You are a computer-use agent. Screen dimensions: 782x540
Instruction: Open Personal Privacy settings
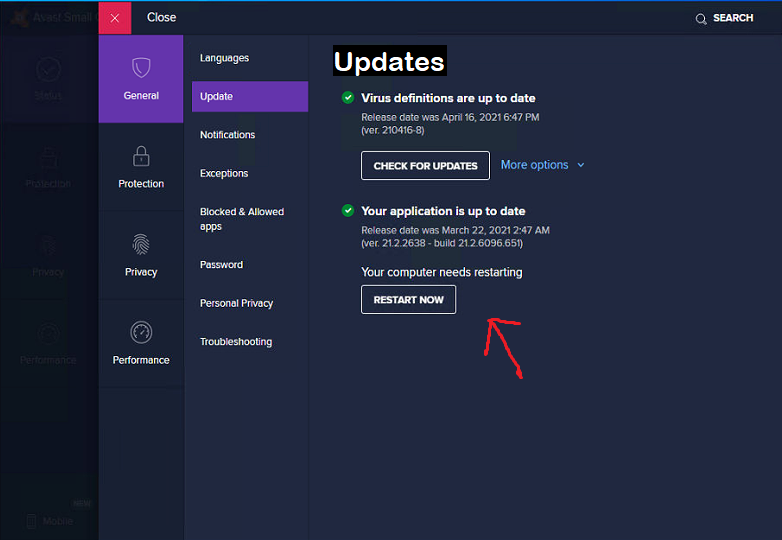pyautogui.click(x=236, y=303)
